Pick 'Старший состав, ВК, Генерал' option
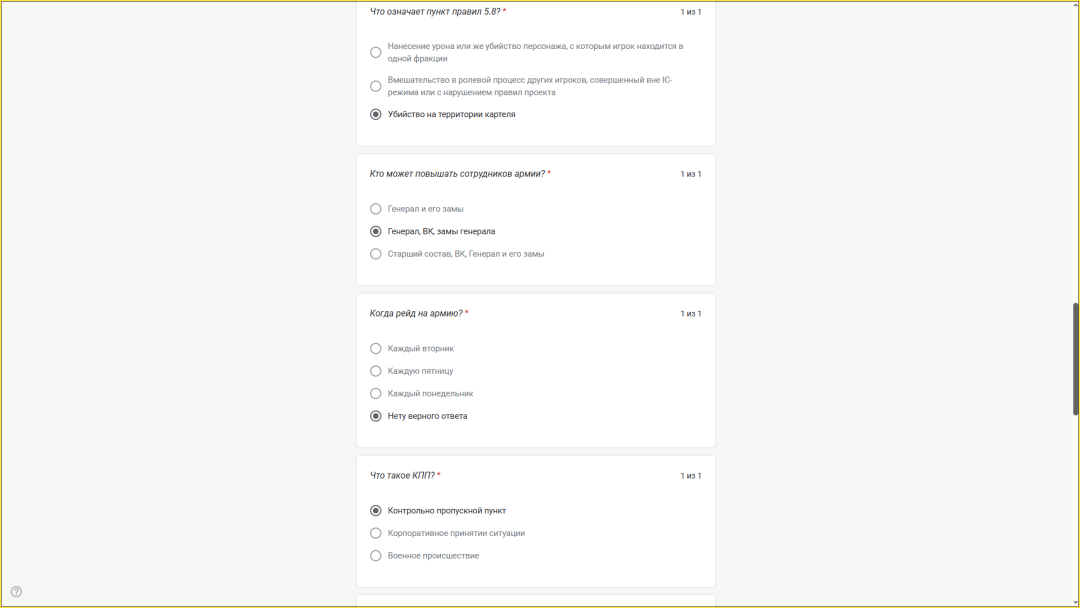This screenshot has width=1080, height=608. [x=376, y=254]
